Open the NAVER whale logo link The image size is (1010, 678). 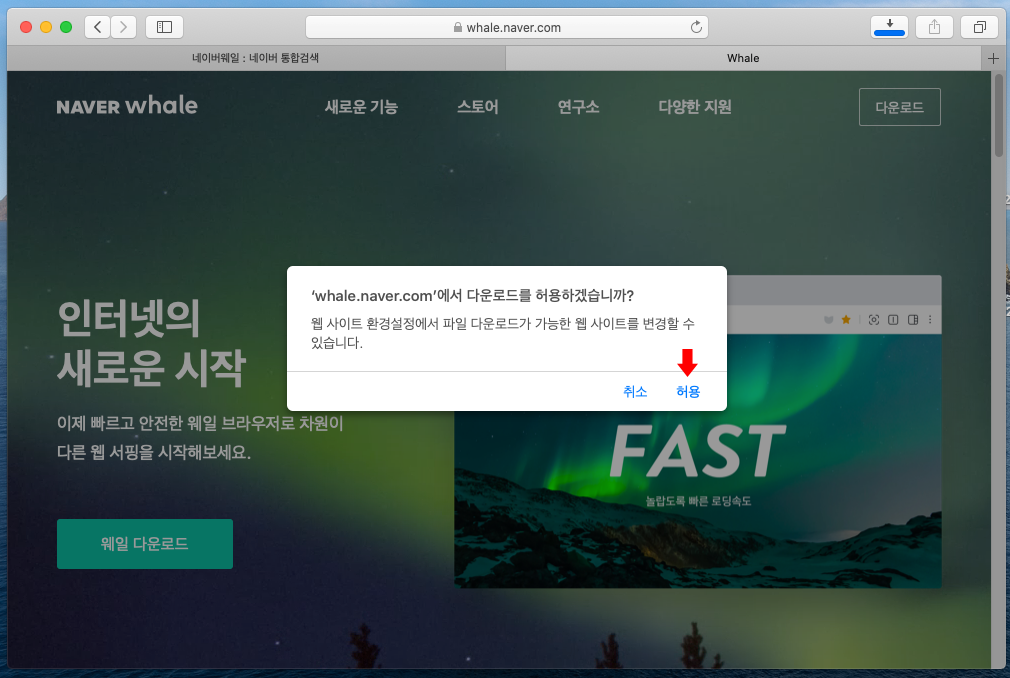click(x=127, y=106)
